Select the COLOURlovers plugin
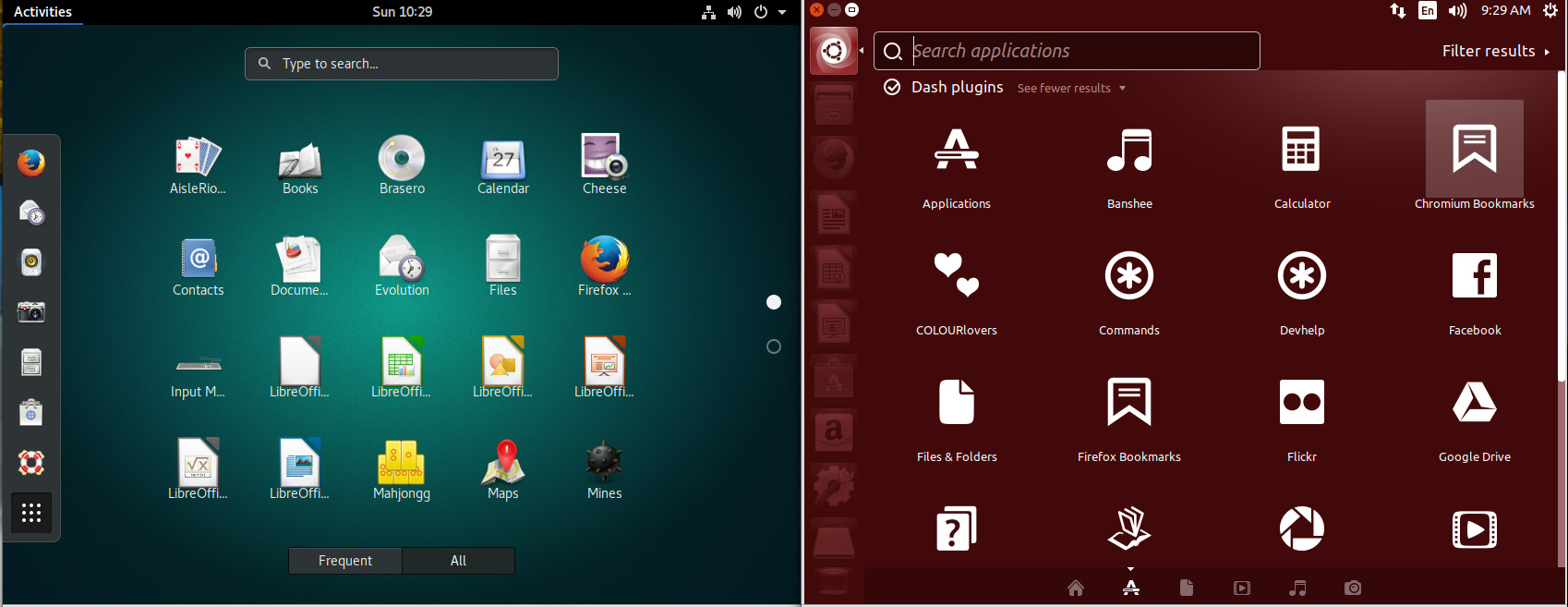Viewport: 1568px width, 607px height. (957, 275)
